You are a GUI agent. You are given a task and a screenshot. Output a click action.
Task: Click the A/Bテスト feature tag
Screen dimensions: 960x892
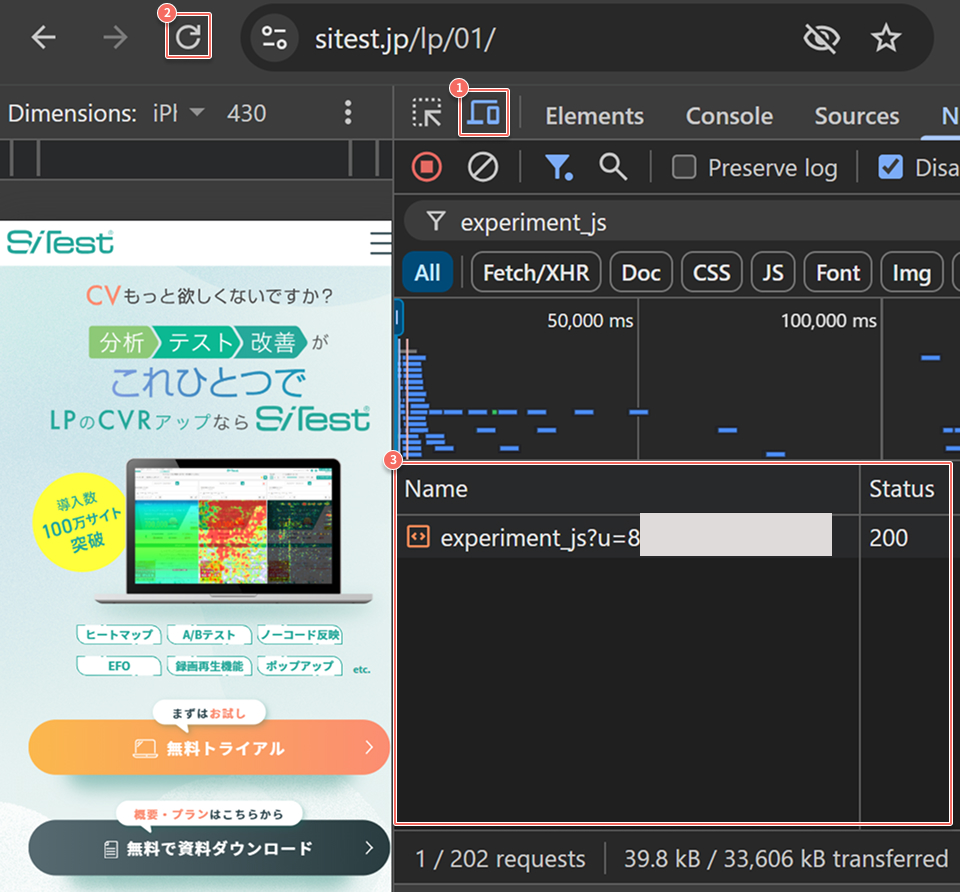click(x=209, y=635)
